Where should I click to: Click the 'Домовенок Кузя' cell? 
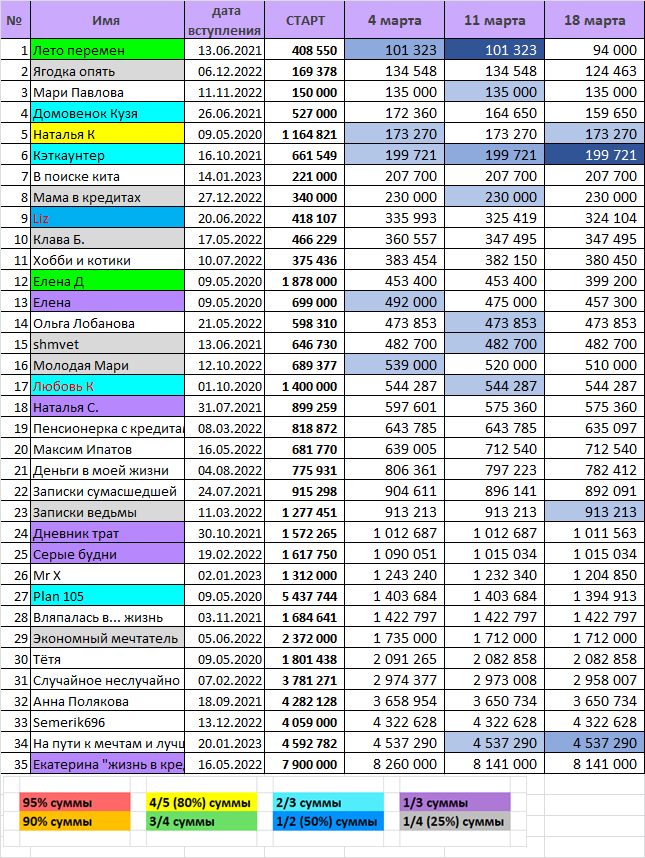pyautogui.click(x=107, y=113)
